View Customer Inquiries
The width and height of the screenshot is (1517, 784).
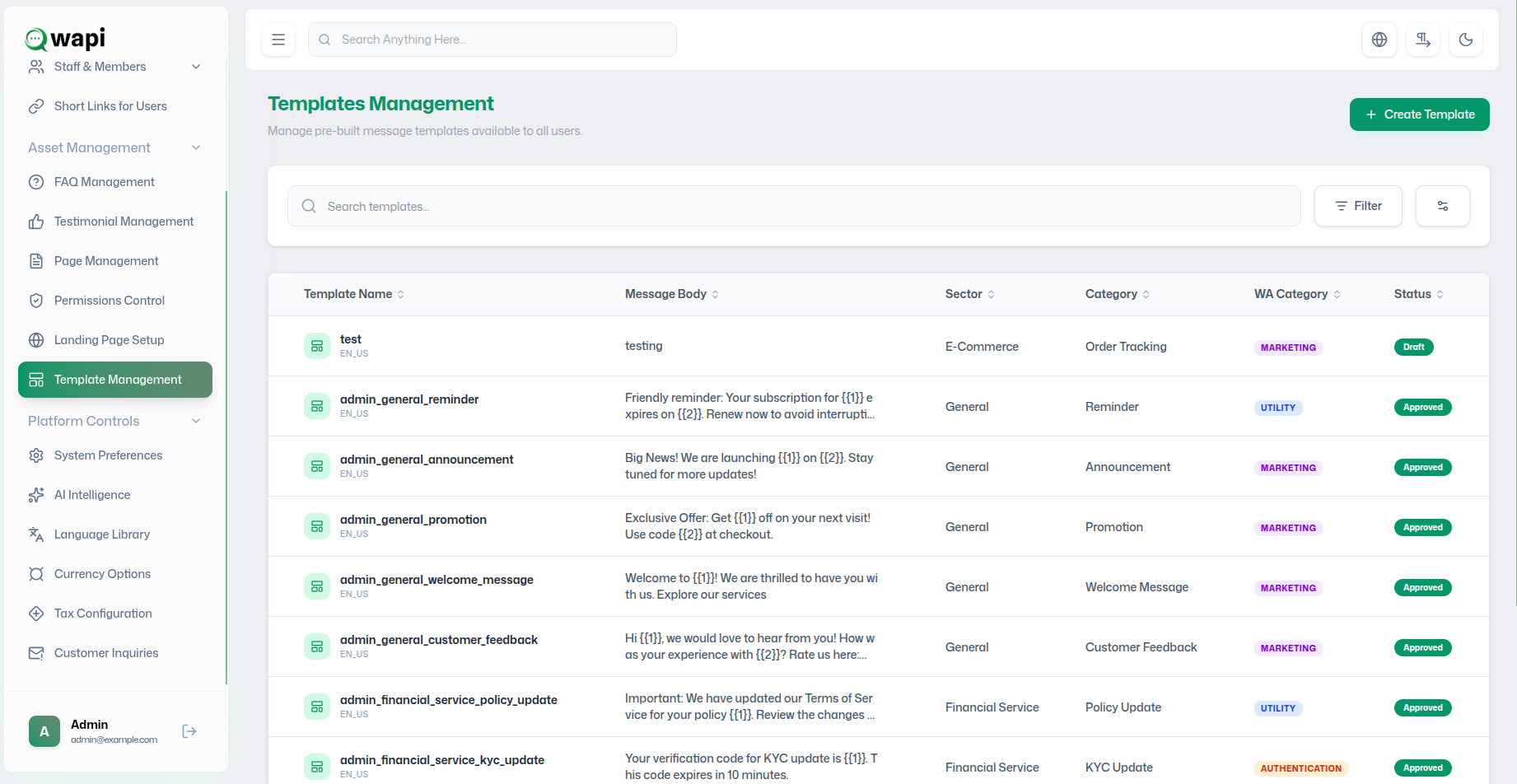[115, 653]
